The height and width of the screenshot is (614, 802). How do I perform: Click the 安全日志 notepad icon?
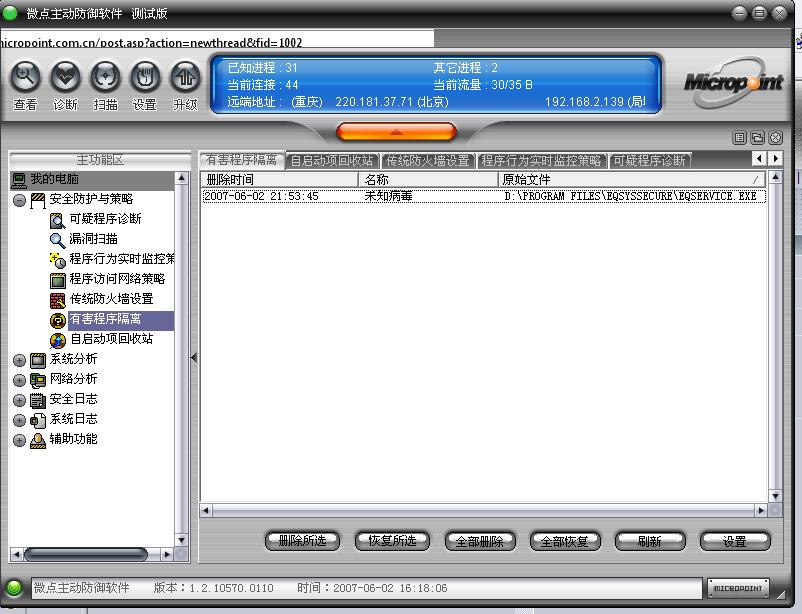point(38,400)
